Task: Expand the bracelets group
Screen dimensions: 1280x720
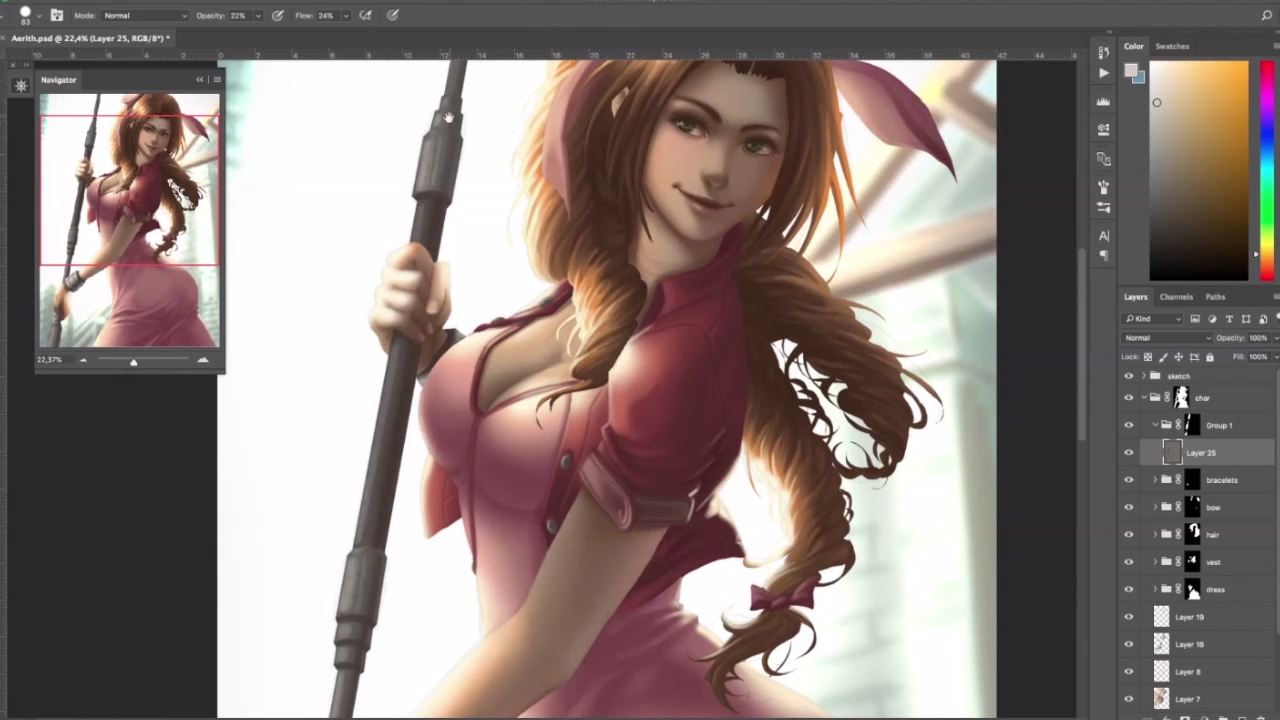Action: (x=1155, y=480)
